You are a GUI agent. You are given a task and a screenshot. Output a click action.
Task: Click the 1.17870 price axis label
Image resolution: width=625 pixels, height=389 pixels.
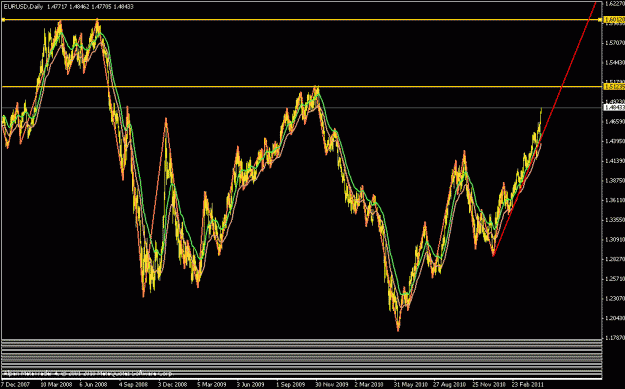pos(615,338)
